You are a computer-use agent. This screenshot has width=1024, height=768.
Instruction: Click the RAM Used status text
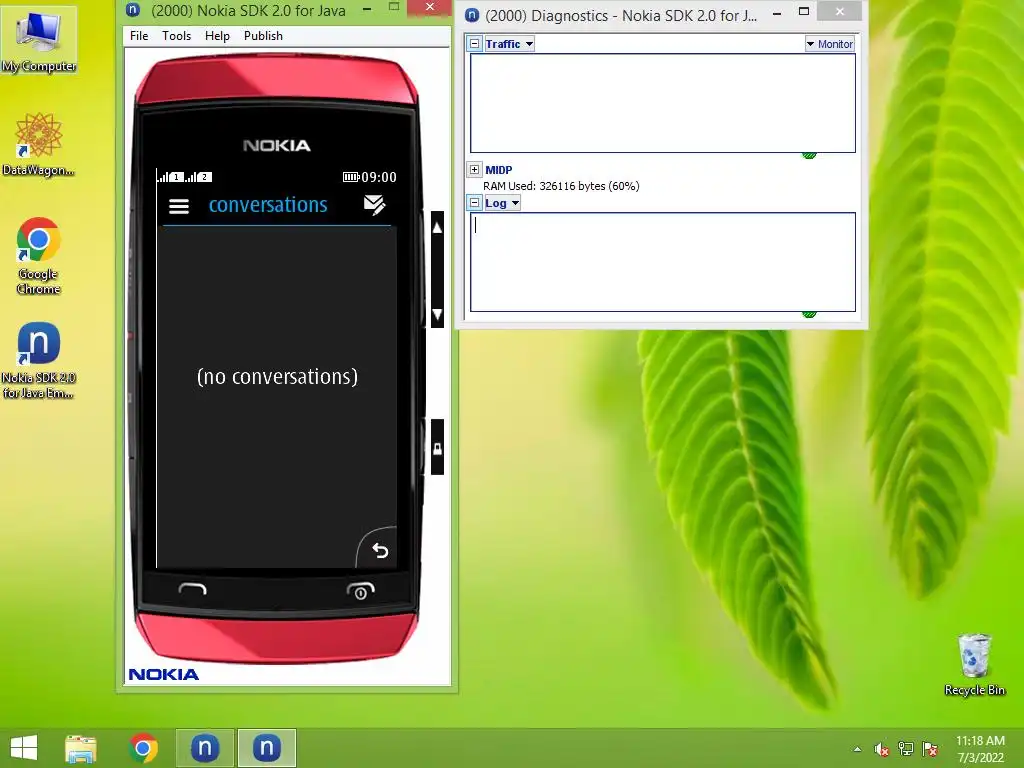(561, 186)
